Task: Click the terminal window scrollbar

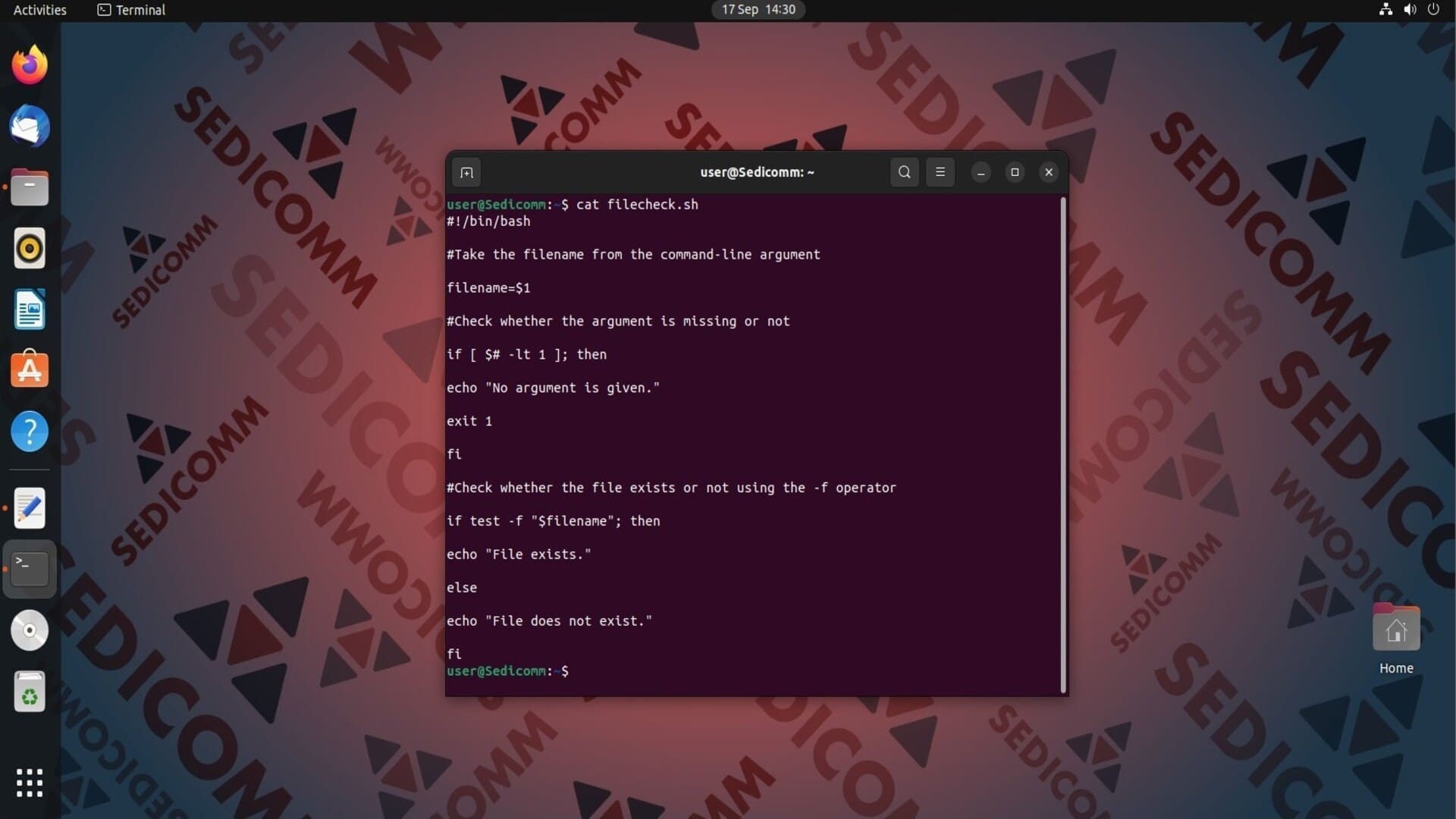Action: (1063, 444)
